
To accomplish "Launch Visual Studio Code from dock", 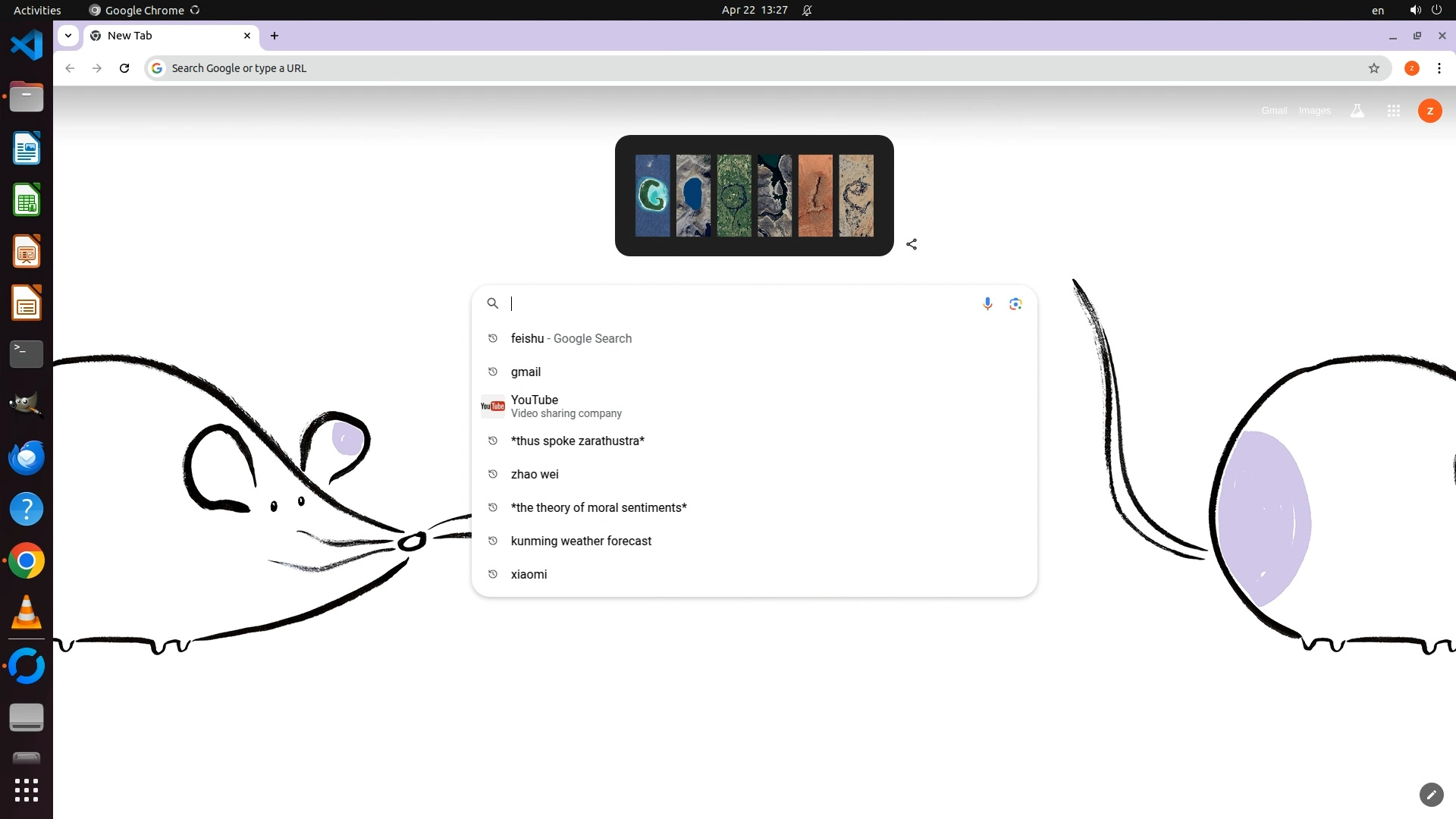I will pos(27,45).
